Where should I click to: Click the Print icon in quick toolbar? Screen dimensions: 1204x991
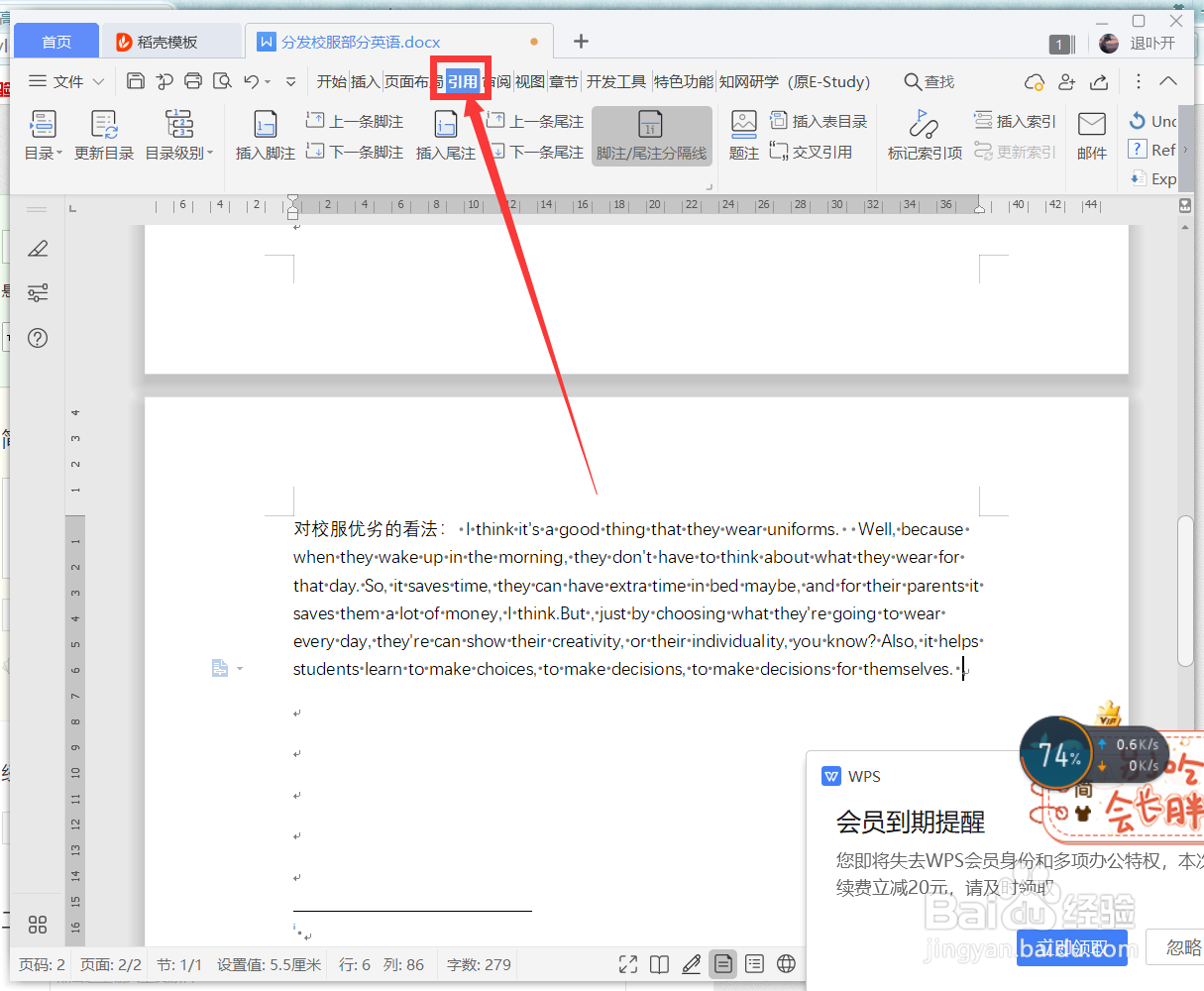coord(193,81)
